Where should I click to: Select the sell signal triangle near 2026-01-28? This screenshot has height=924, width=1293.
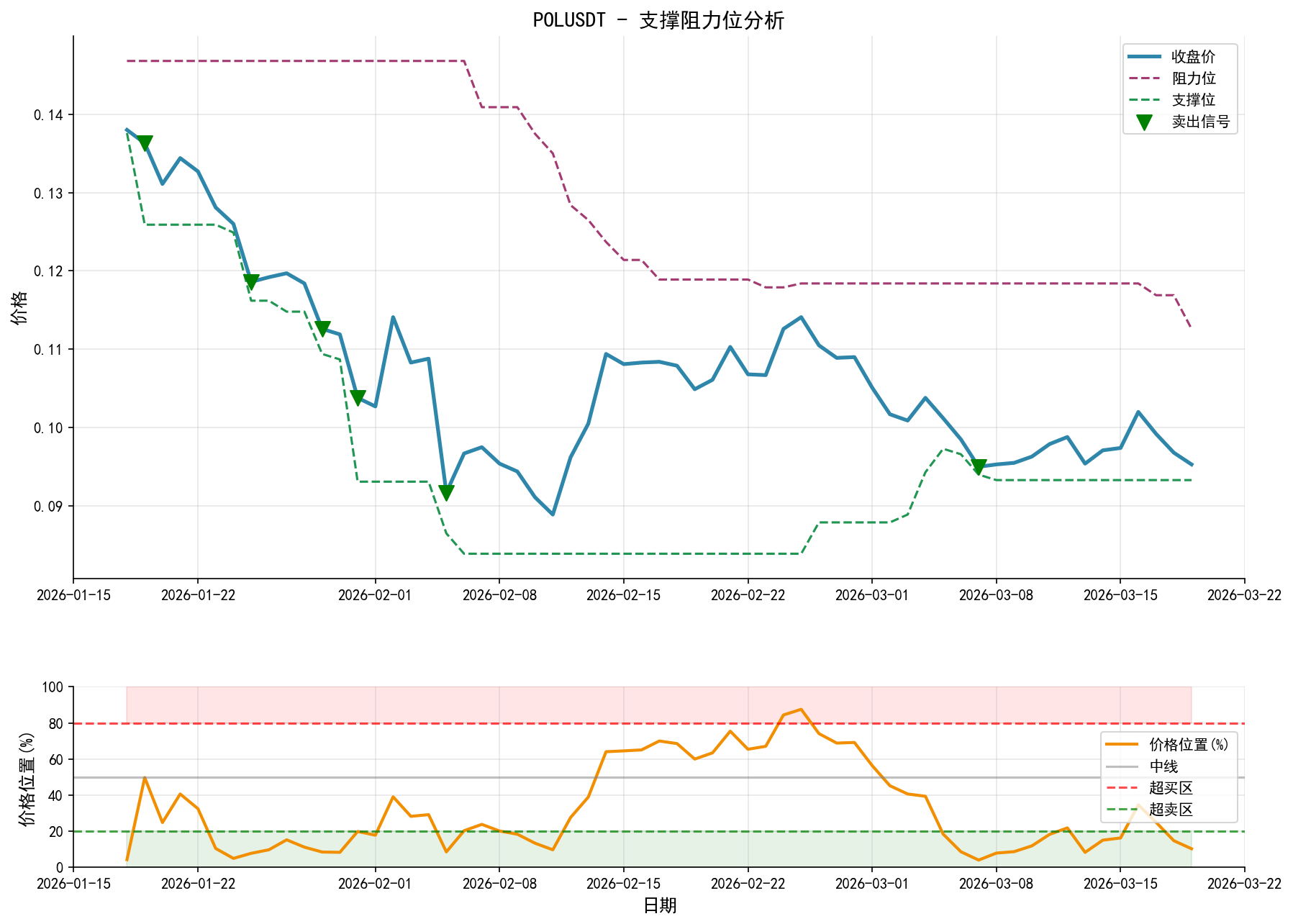pos(323,327)
